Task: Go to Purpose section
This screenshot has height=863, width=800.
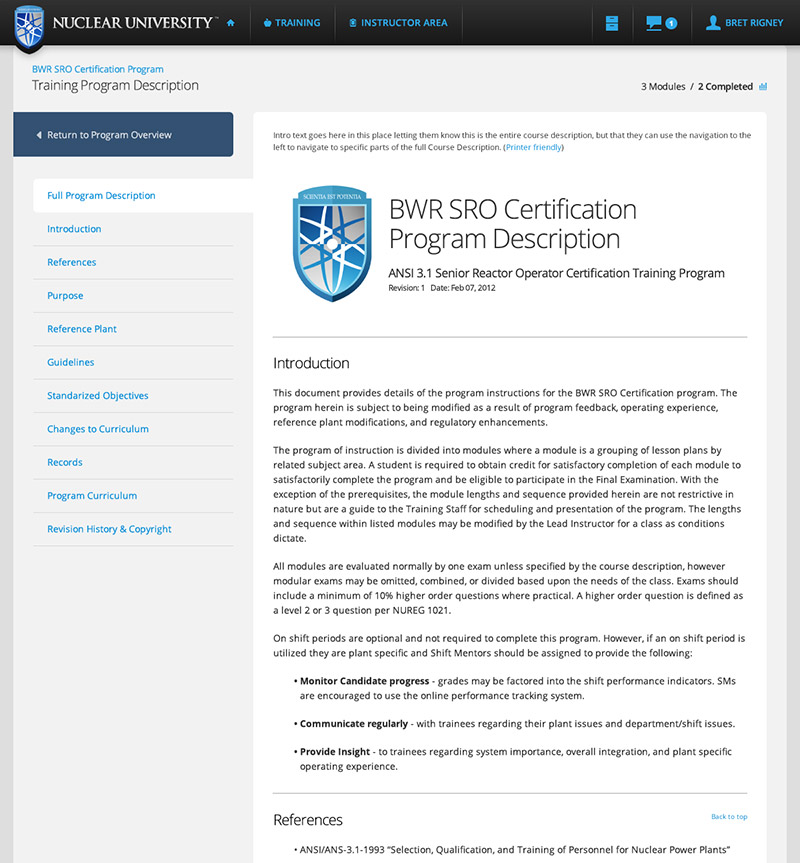Action: pos(65,296)
